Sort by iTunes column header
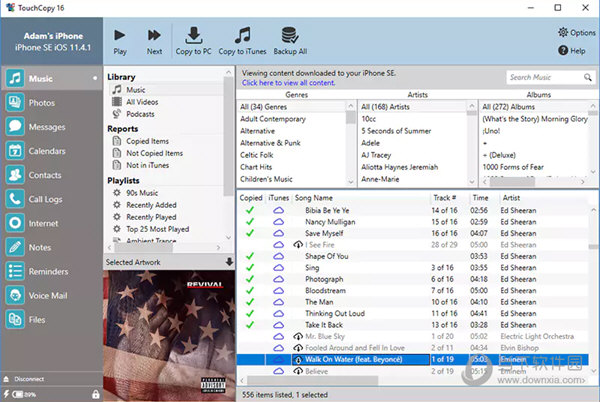600x402 pixels. [279, 198]
